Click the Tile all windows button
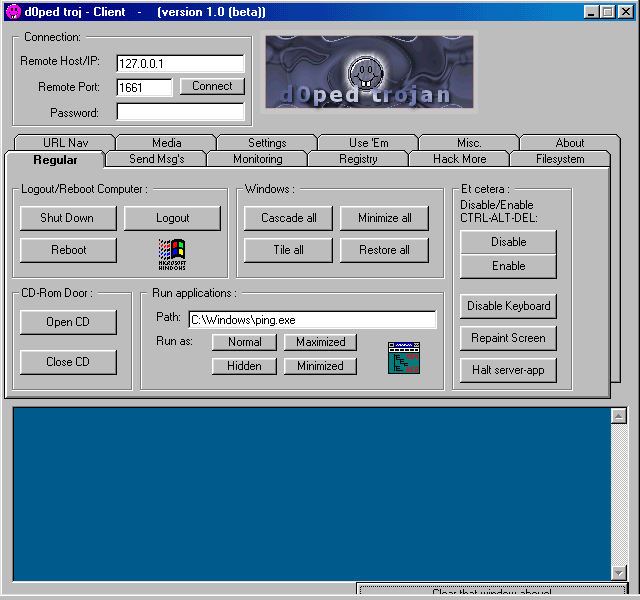 tap(289, 250)
